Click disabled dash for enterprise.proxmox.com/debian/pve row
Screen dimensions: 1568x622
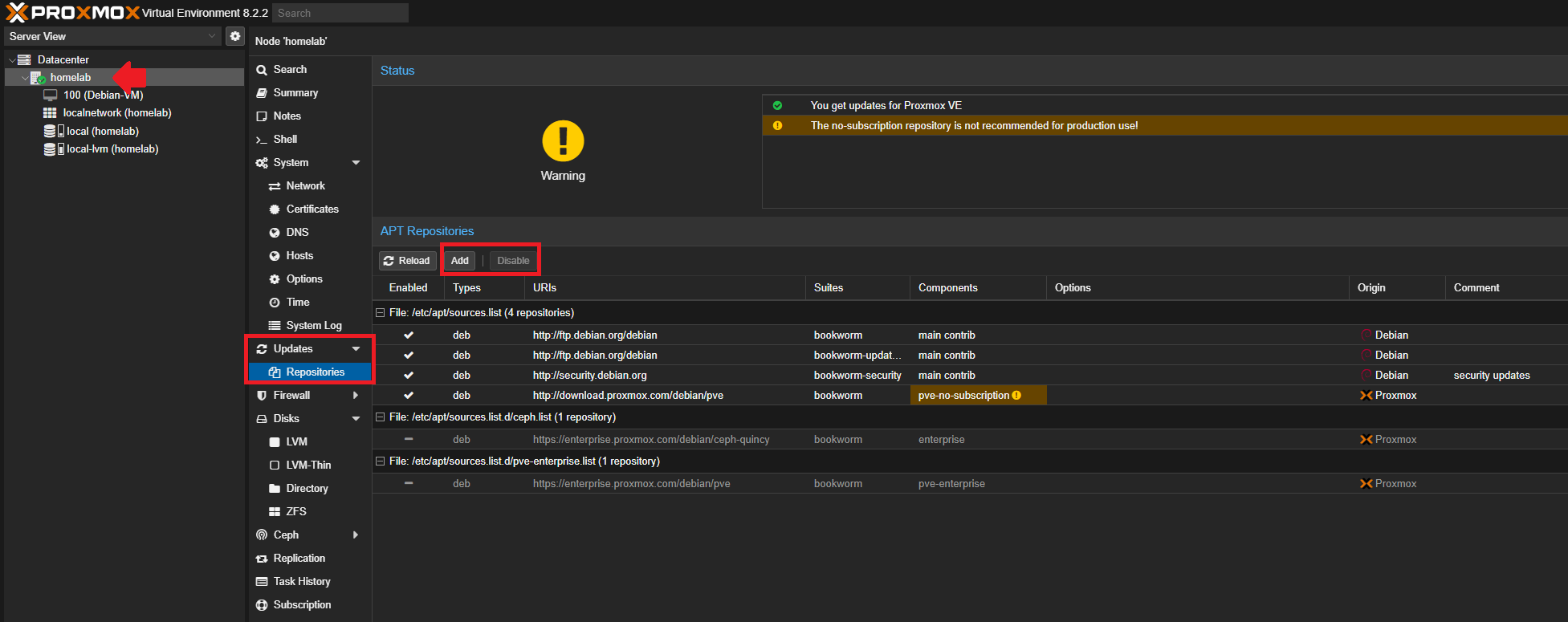(409, 484)
